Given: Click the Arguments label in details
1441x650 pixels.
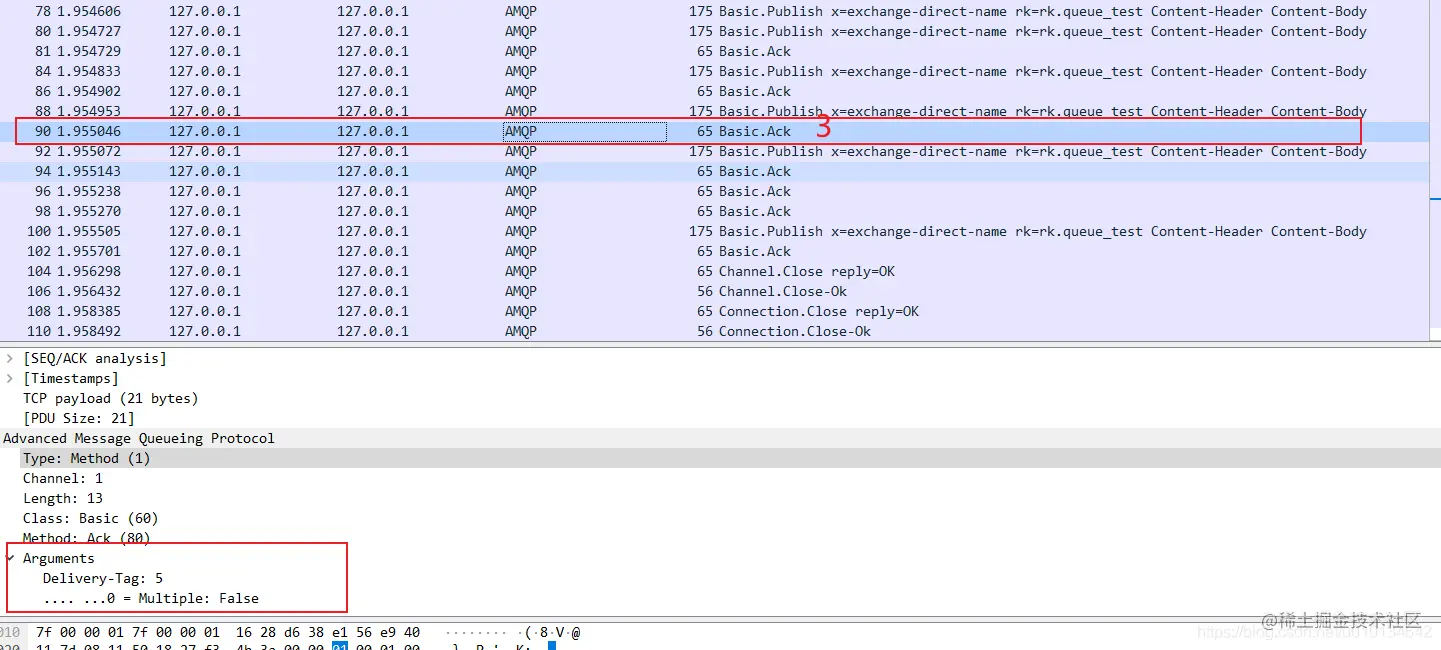Looking at the screenshot, I should (x=59, y=558).
